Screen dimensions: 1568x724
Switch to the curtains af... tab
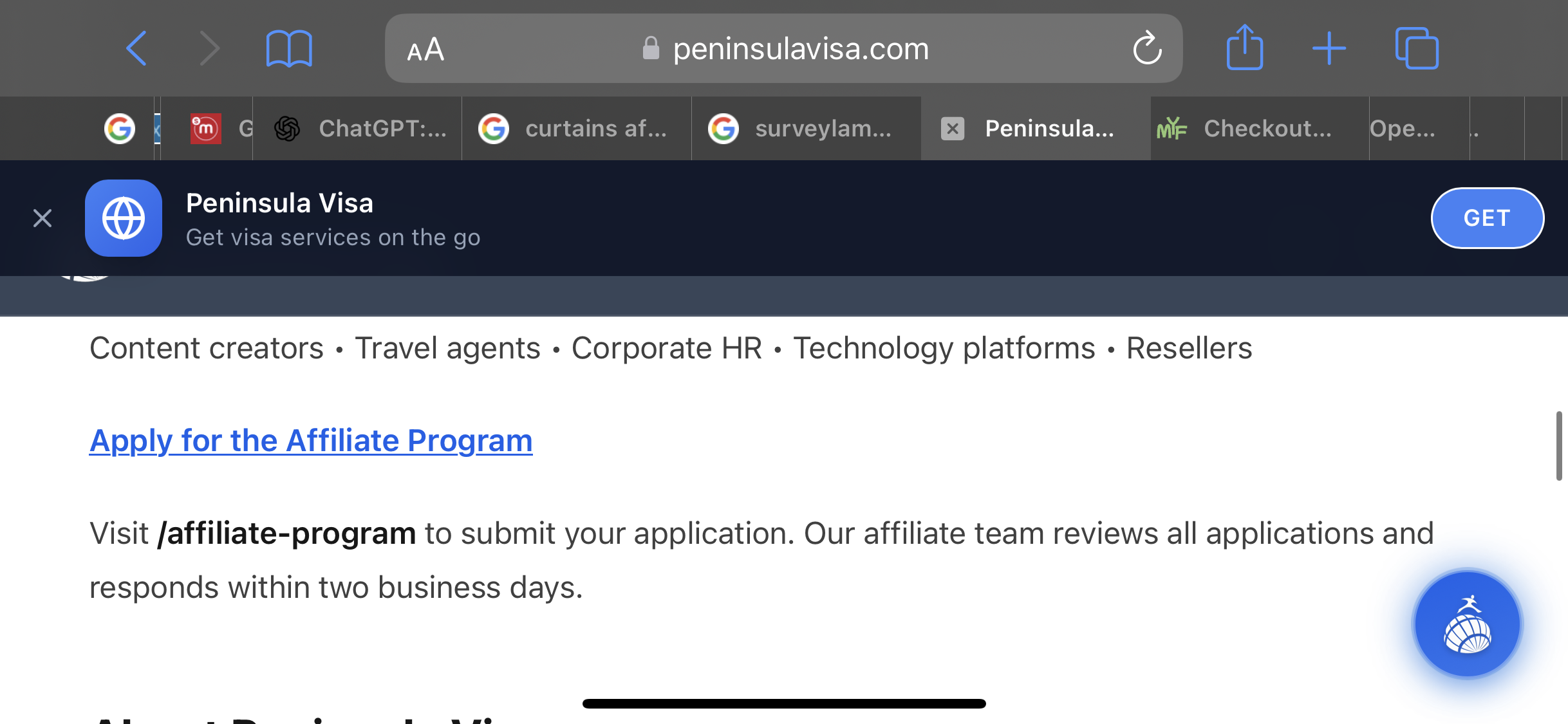577,129
